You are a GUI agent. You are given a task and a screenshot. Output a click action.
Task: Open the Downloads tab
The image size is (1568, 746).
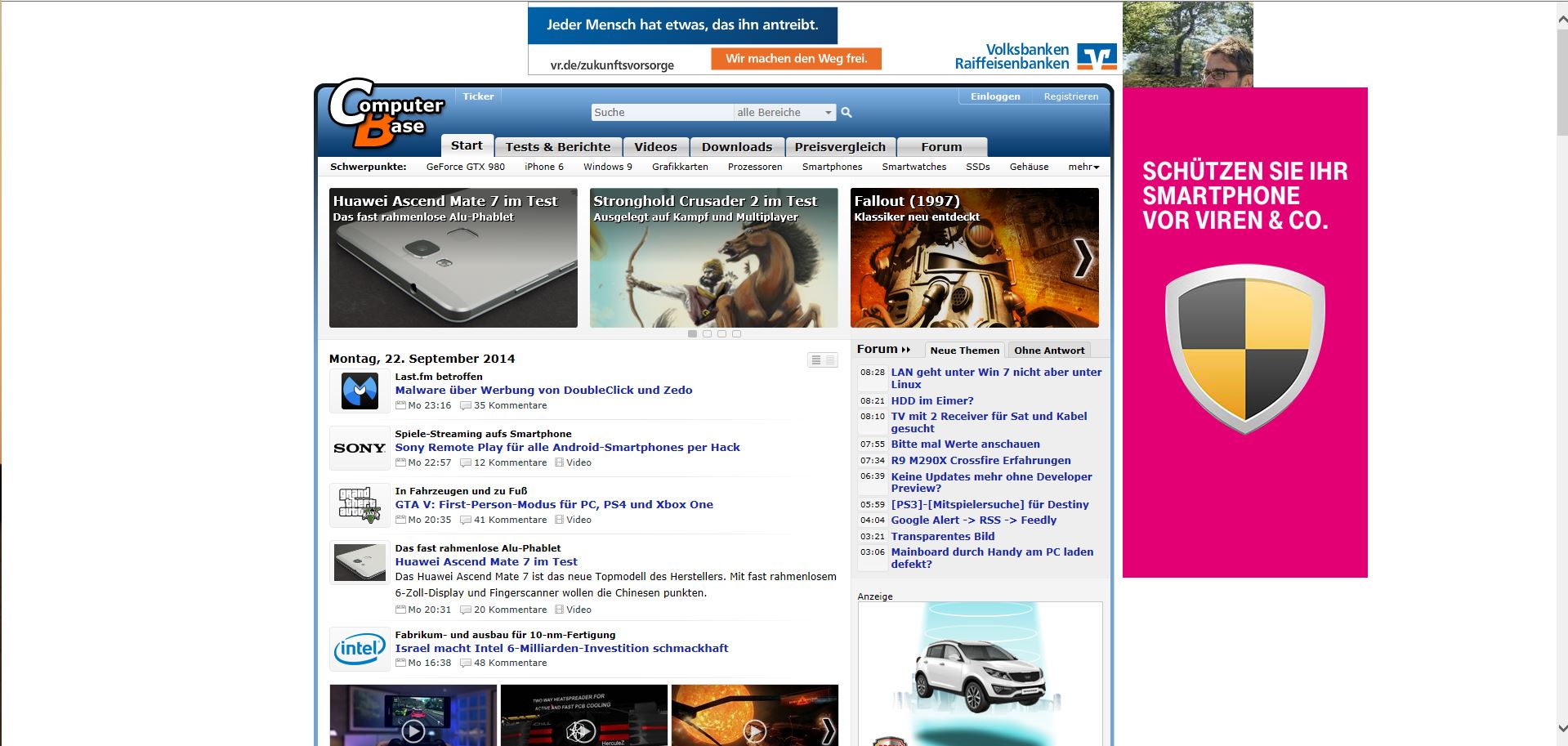(737, 147)
